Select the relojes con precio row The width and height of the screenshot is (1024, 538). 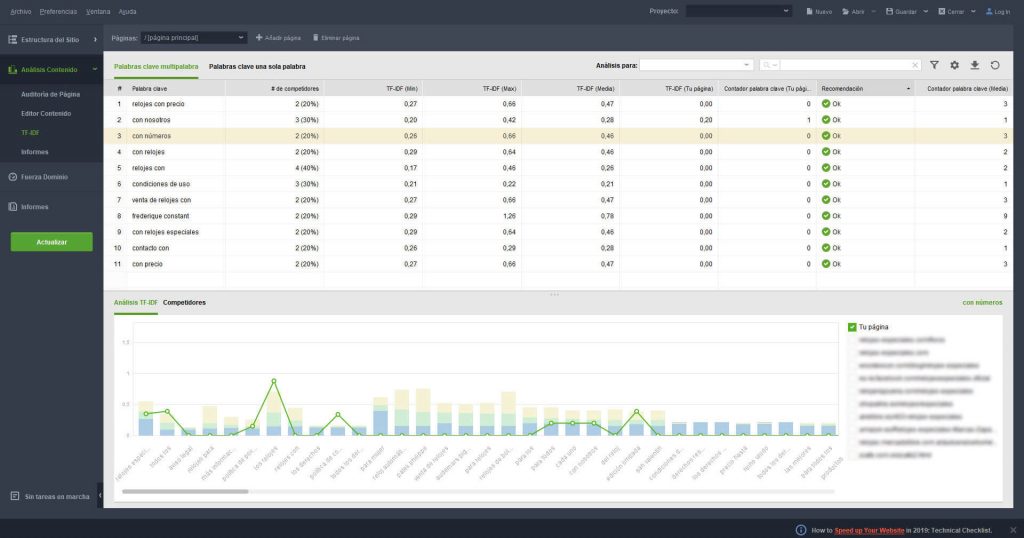tap(558, 104)
